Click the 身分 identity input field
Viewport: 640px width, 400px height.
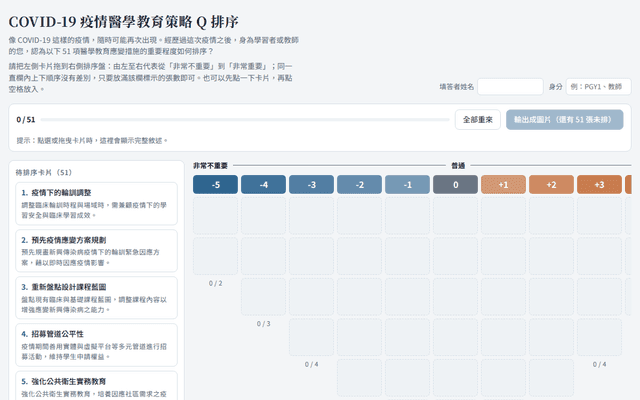[598, 87]
